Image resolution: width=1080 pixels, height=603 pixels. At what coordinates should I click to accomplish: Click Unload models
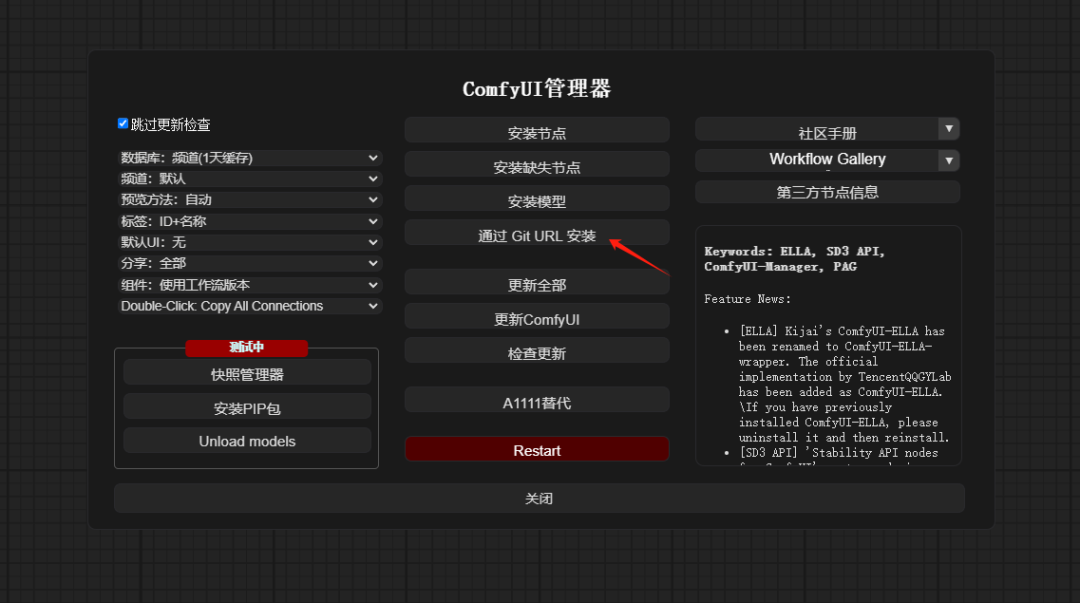[x=246, y=440]
